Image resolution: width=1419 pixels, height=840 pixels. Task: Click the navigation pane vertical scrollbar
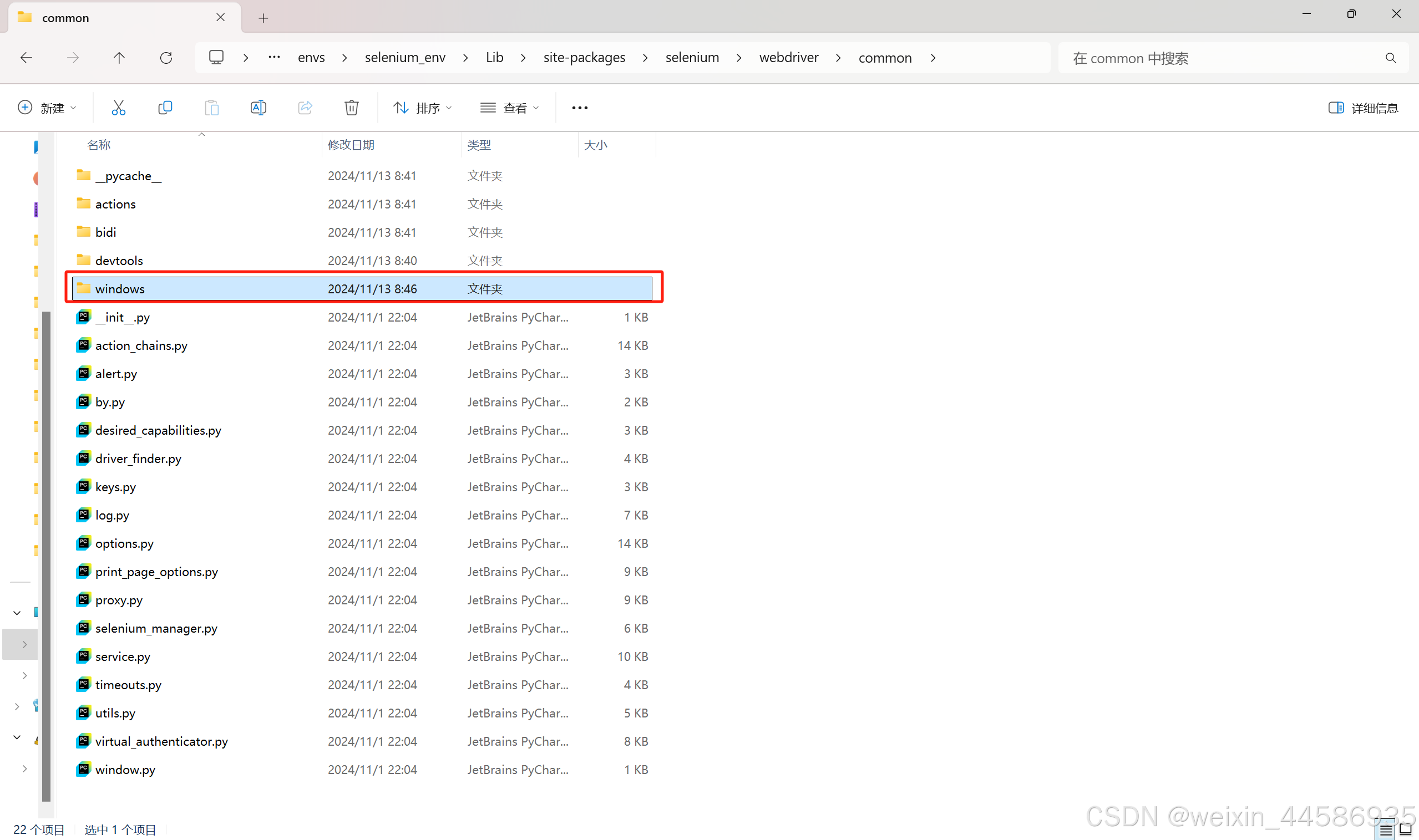click(47, 554)
